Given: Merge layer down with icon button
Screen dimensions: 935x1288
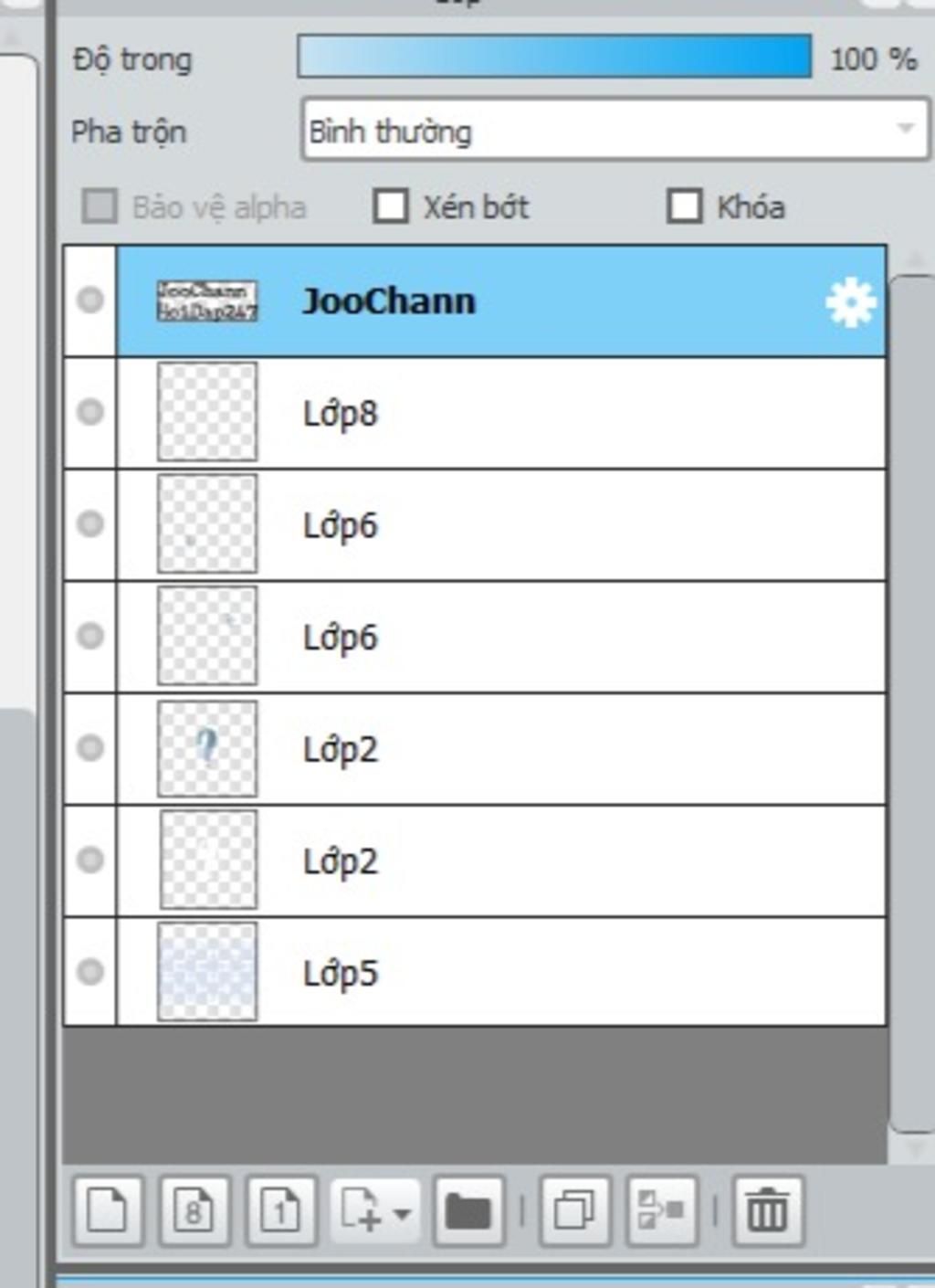Looking at the screenshot, I should click(662, 1211).
